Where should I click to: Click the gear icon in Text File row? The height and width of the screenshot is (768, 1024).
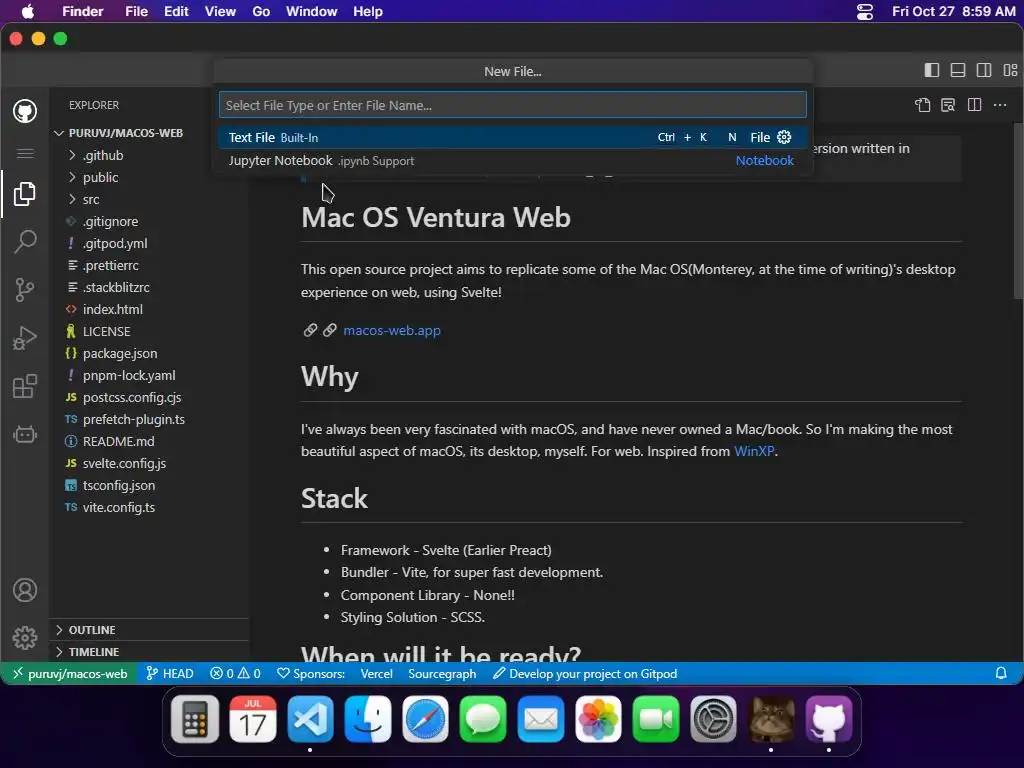coord(784,137)
